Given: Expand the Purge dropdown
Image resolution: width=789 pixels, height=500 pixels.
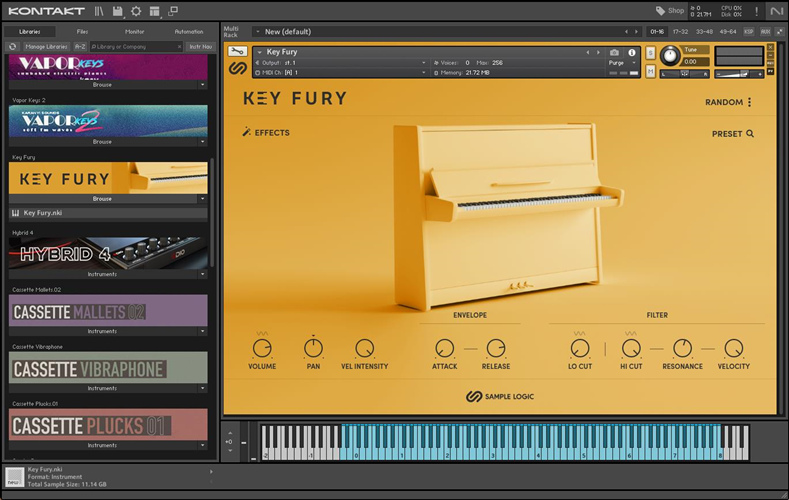Looking at the screenshot, I should coord(622,62).
